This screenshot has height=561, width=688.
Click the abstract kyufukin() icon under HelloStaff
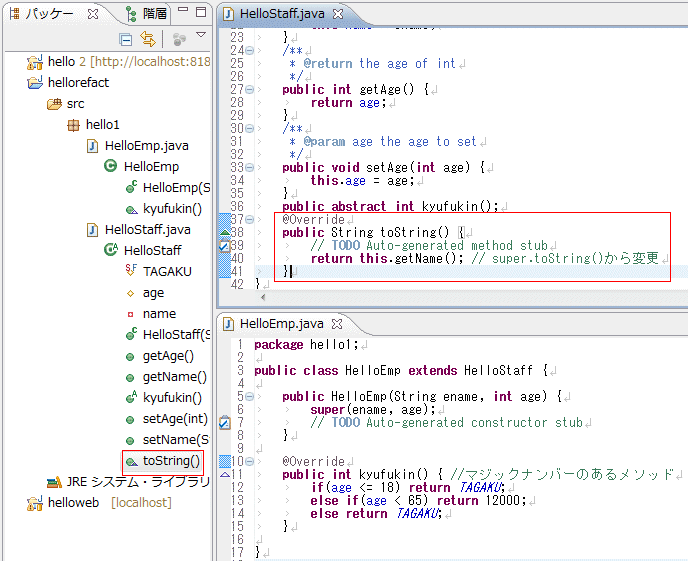(131, 397)
